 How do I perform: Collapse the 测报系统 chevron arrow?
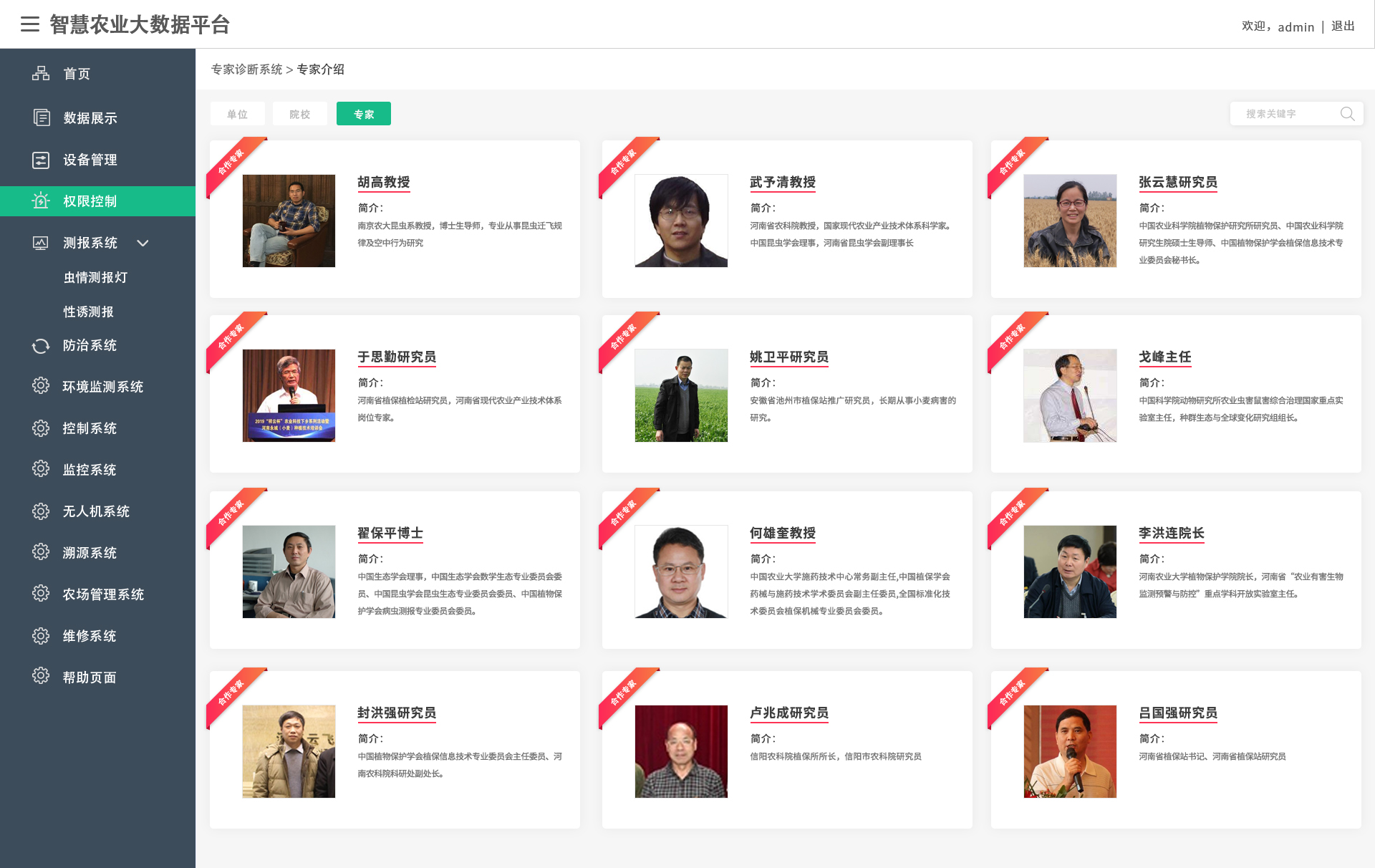143,243
